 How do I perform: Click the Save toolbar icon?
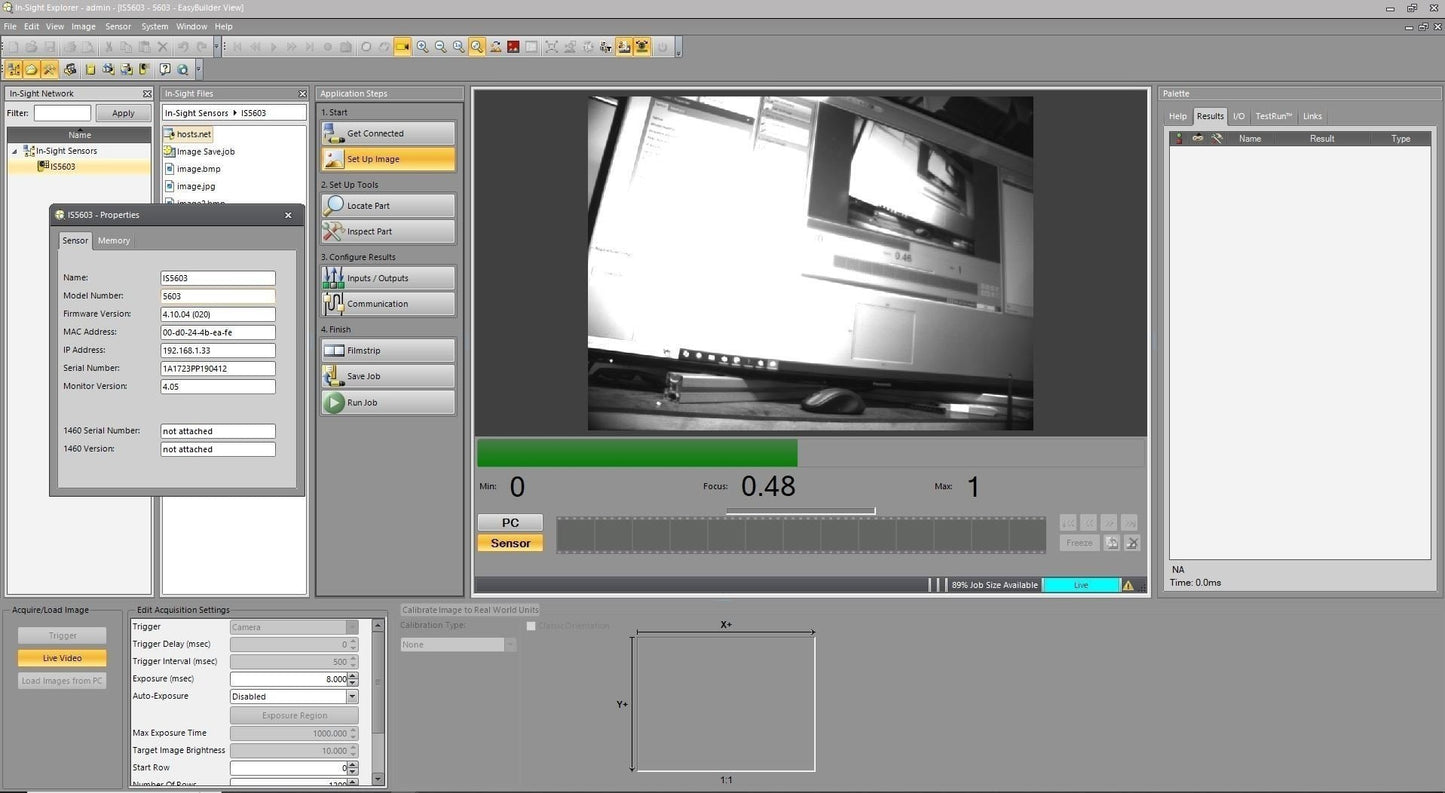50,47
